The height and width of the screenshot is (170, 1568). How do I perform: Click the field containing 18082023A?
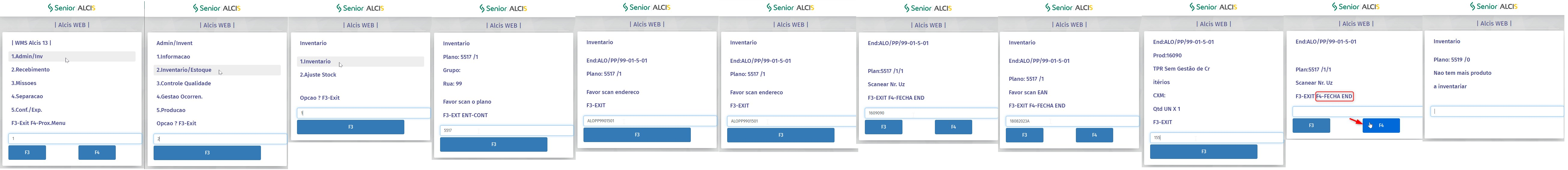coord(1070,121)
